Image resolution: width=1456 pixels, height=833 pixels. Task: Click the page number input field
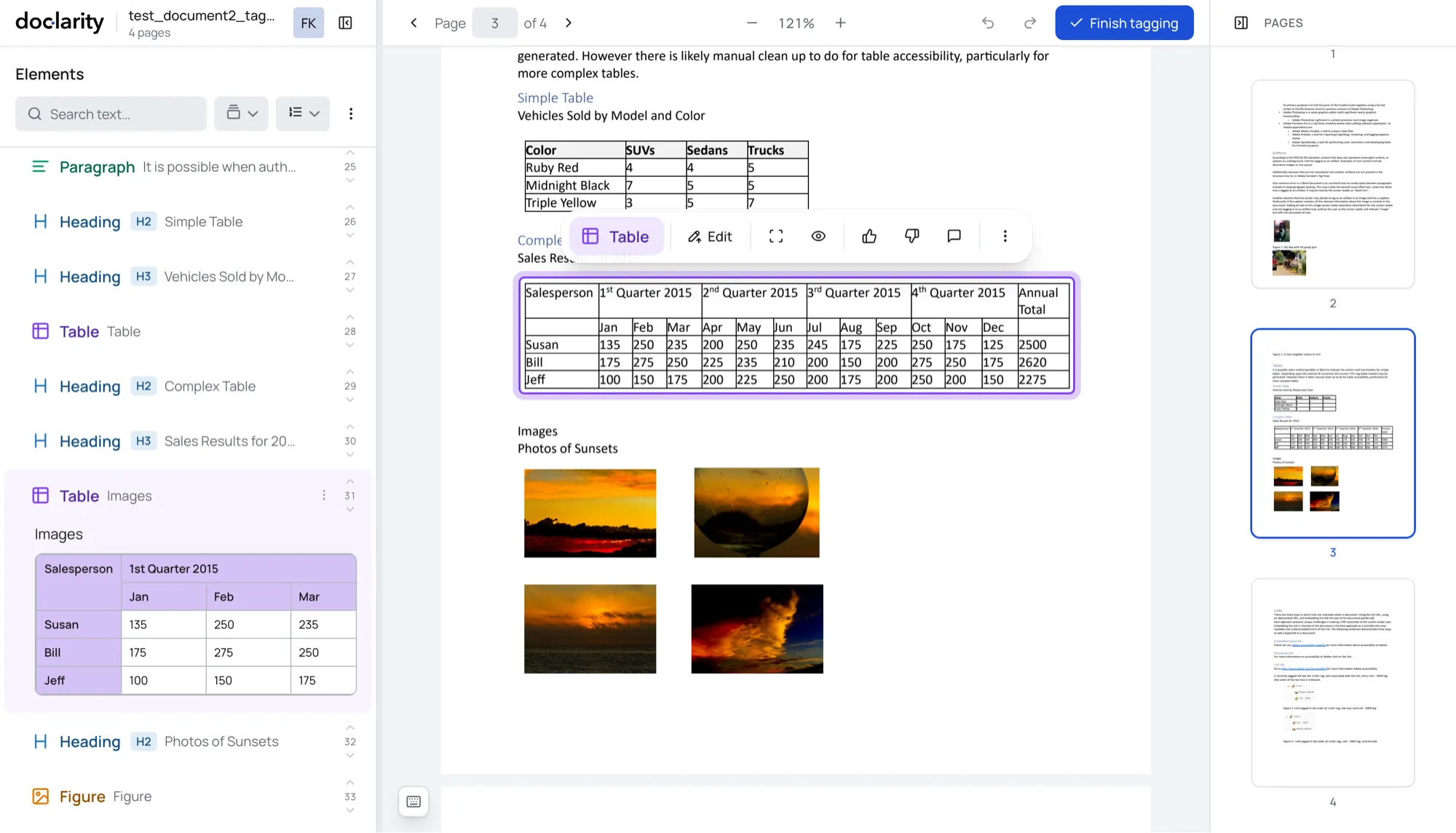tap(494, 23)
